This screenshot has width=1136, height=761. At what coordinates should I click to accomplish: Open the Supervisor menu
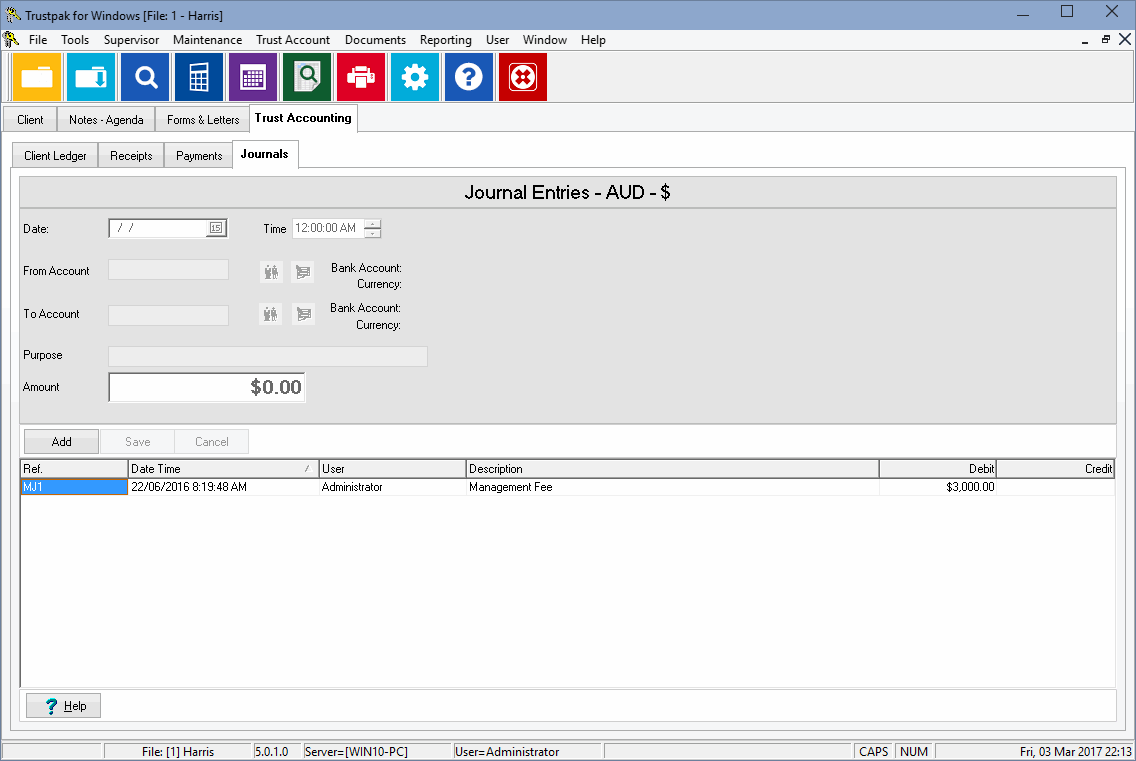[131, 40]
